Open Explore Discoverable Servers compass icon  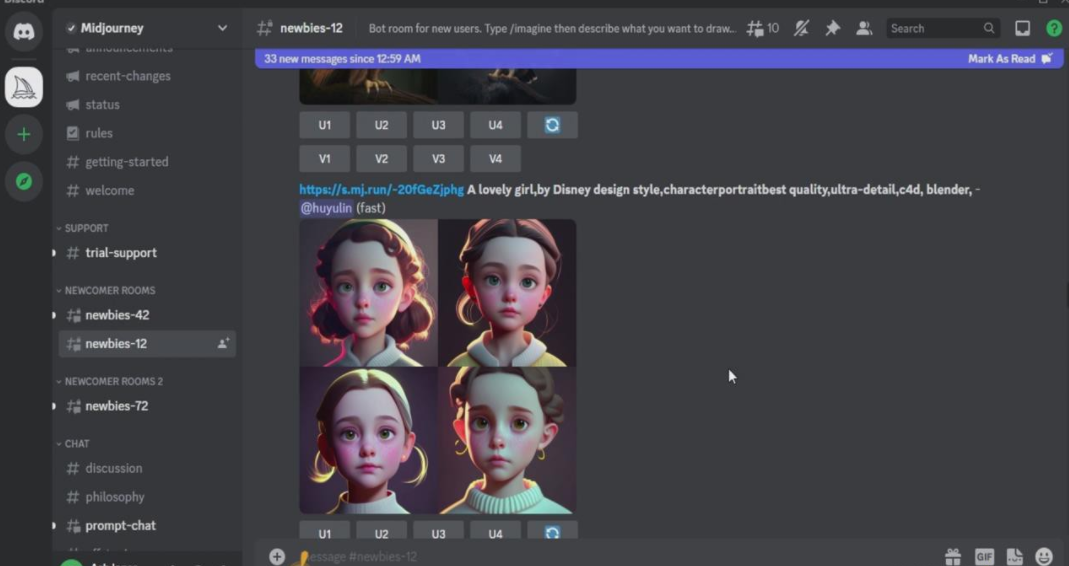coord(24,181)
